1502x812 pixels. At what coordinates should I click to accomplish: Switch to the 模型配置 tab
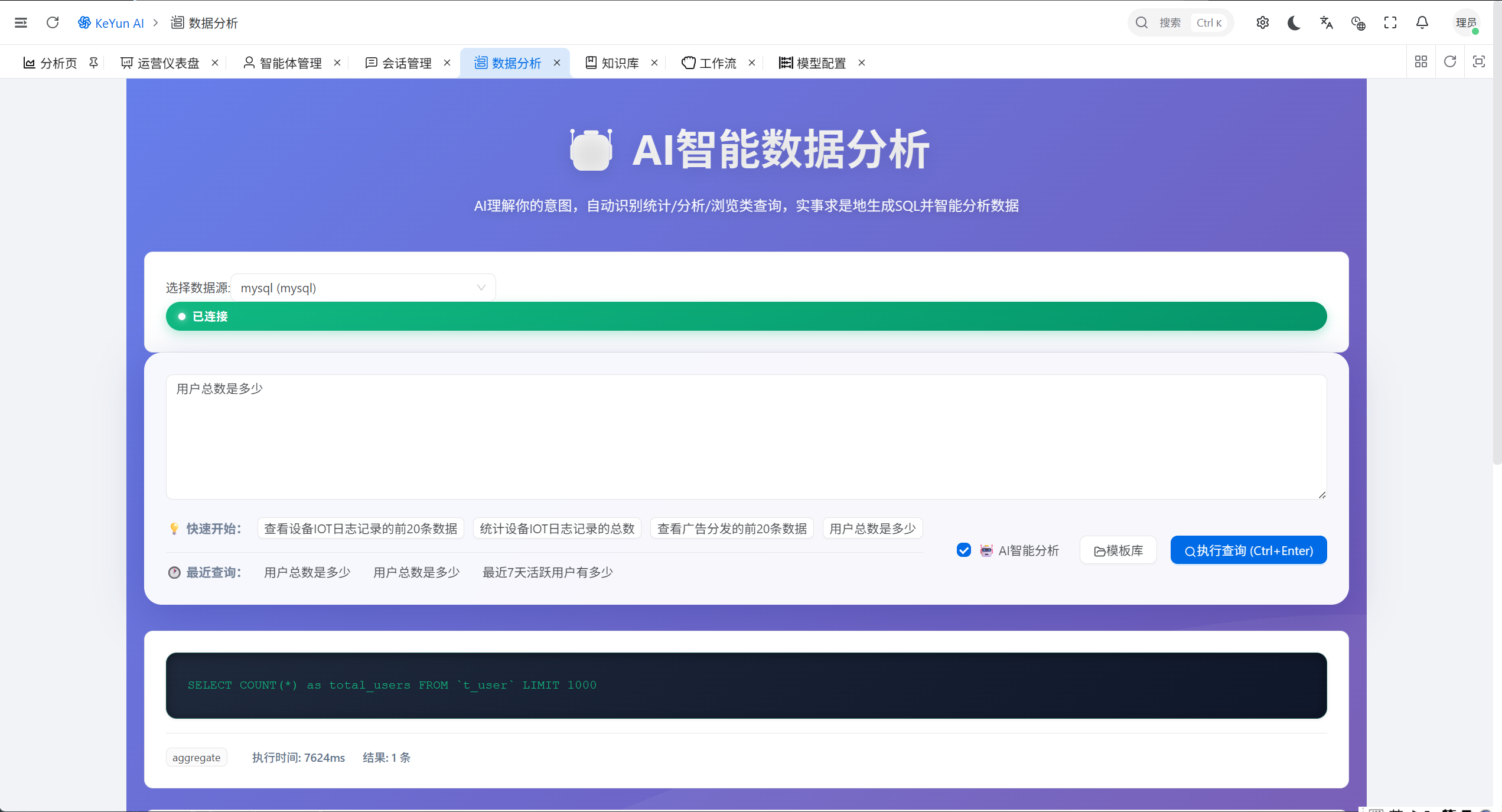pos(813,63)
